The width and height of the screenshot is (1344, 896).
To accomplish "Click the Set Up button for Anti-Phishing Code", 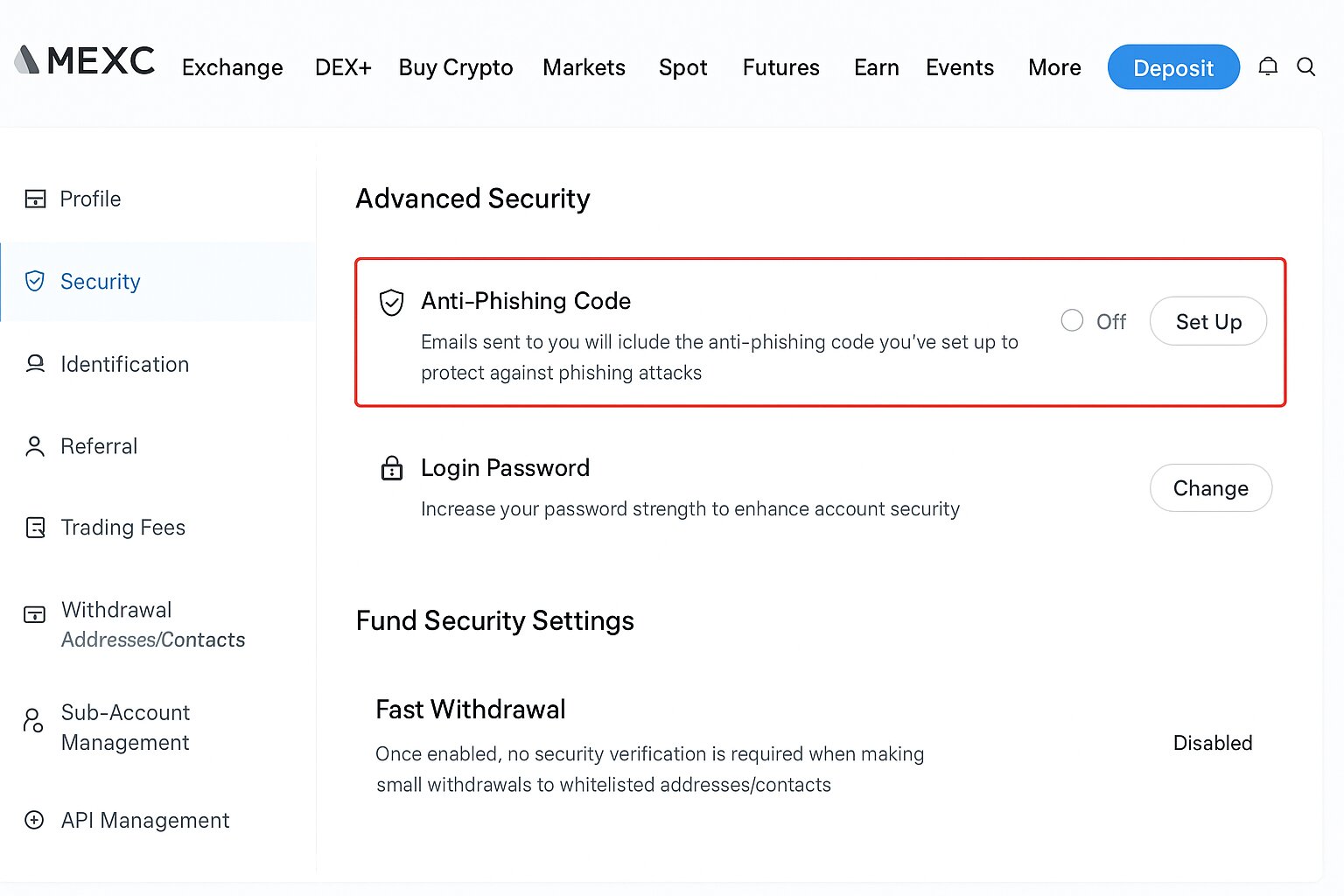I will (1208, 321).
